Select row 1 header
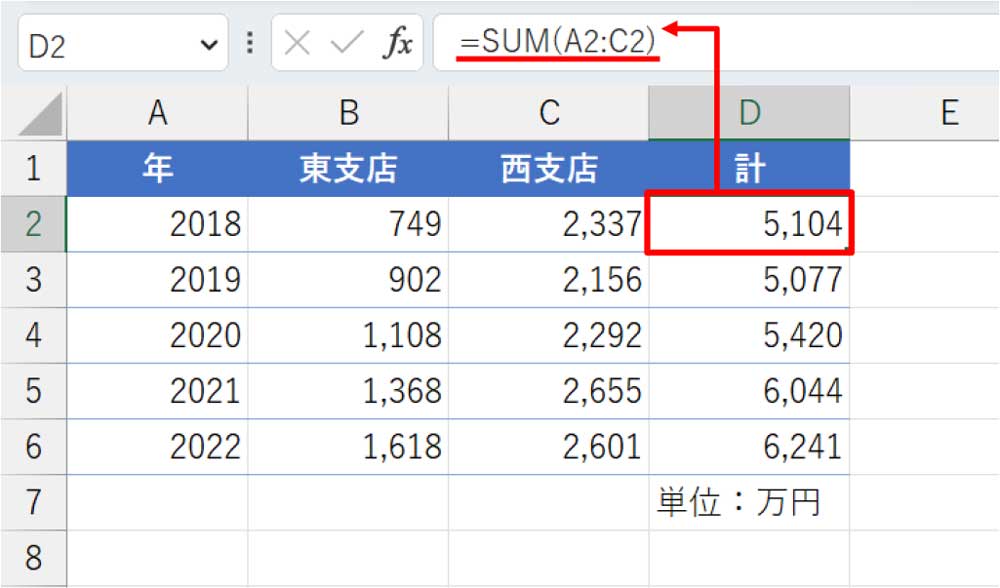This screenshot has height=588, width=1000. 34,168
